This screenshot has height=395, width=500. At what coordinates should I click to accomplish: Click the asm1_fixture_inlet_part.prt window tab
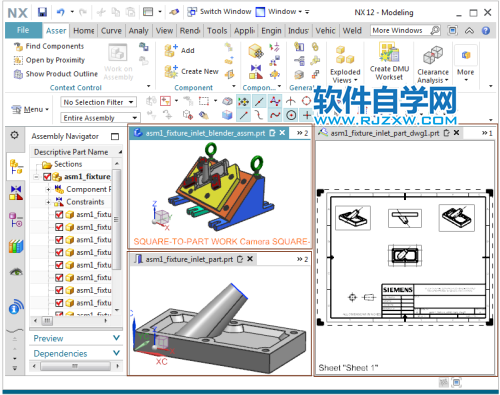pyautogui.click(x=189, y=259)
